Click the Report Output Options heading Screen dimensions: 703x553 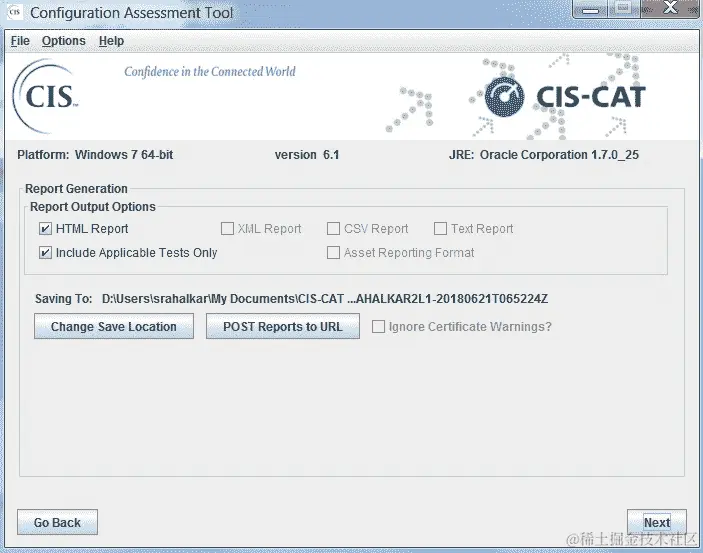pos(93,207)
